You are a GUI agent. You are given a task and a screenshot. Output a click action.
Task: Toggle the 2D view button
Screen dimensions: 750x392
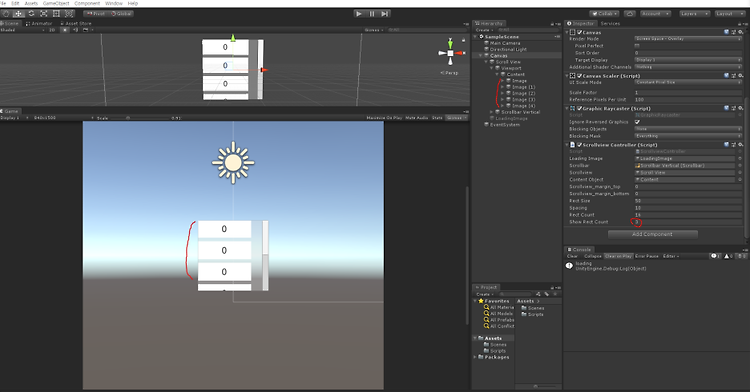52,30
